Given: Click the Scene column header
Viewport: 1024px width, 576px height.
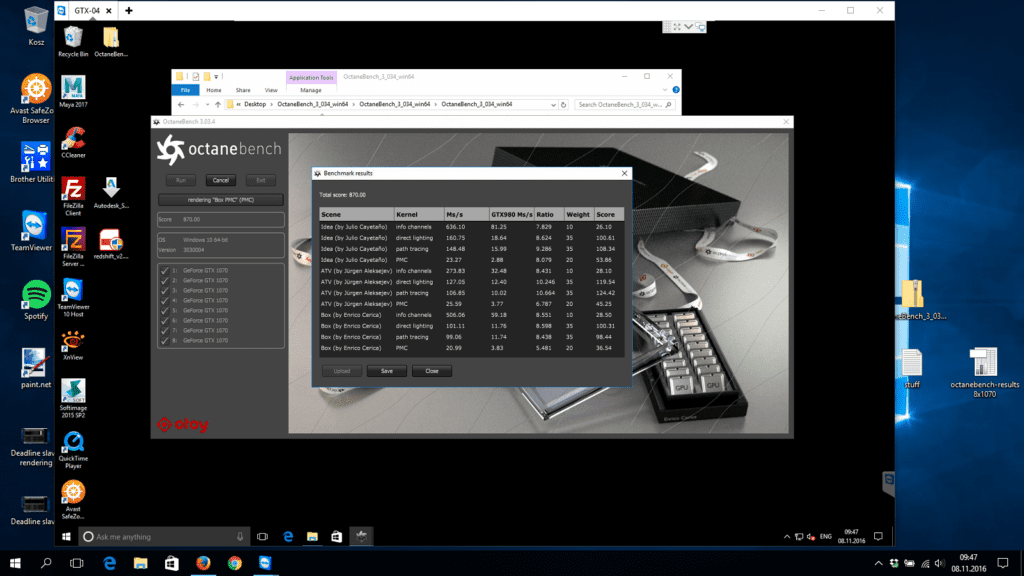Looking at the screenshot, I should (357, 214).
